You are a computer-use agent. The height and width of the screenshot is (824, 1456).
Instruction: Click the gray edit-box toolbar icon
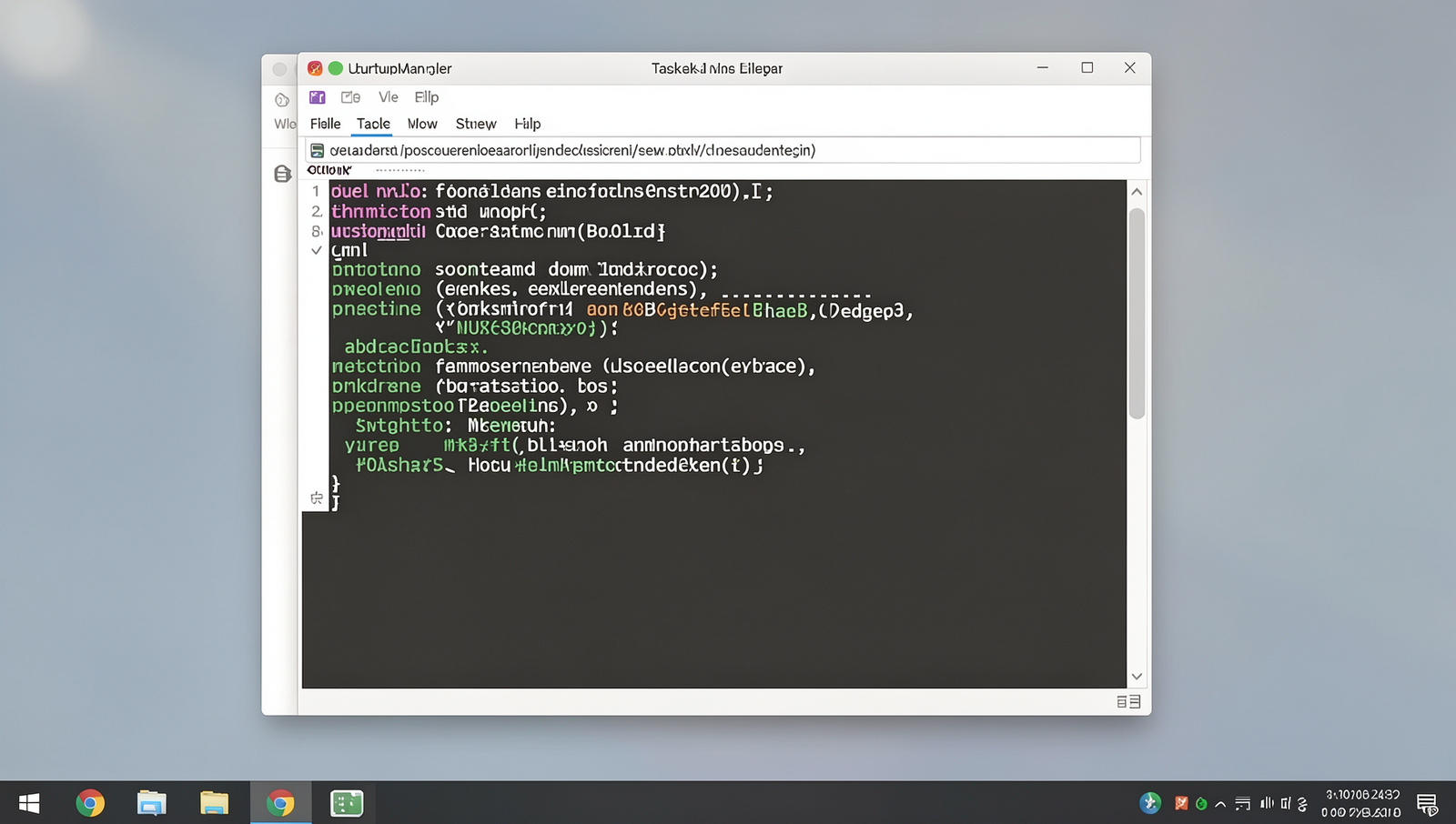tap(350, 97)
